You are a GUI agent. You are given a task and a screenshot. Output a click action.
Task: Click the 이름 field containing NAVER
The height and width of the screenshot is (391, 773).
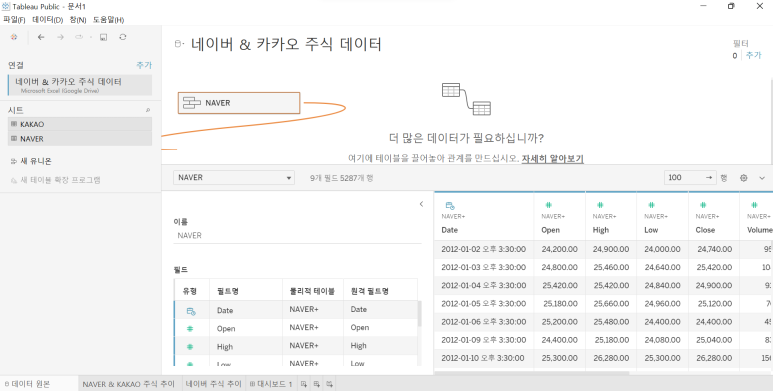(297, 236)
